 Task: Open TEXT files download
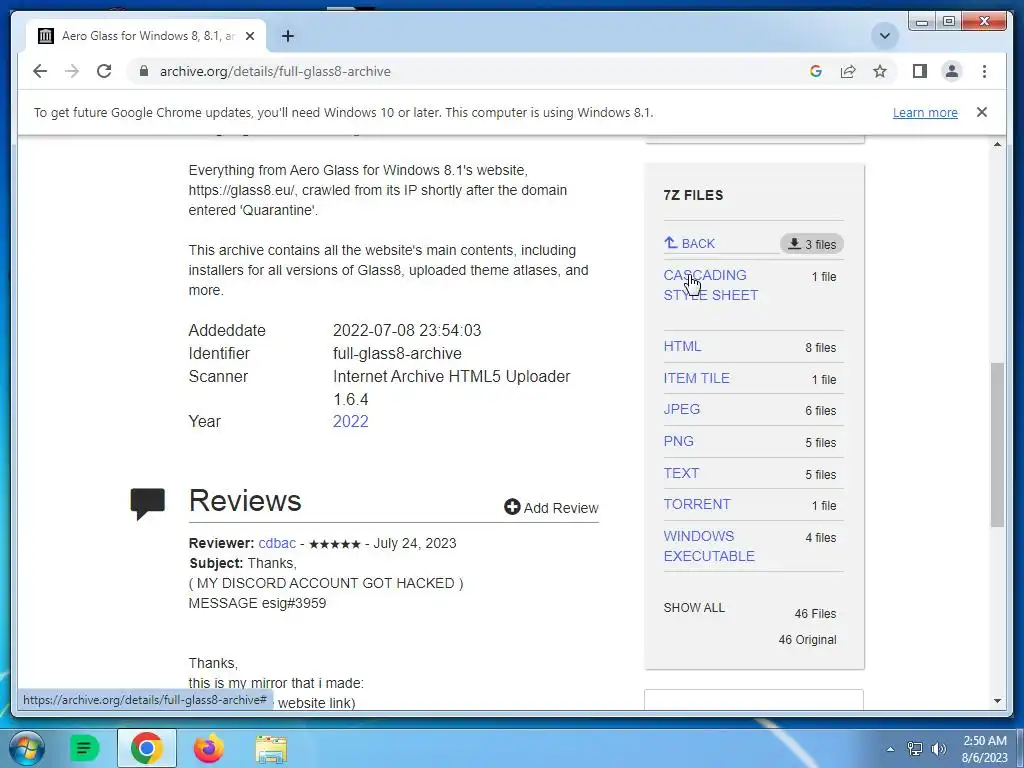click(x=681, y=473)
